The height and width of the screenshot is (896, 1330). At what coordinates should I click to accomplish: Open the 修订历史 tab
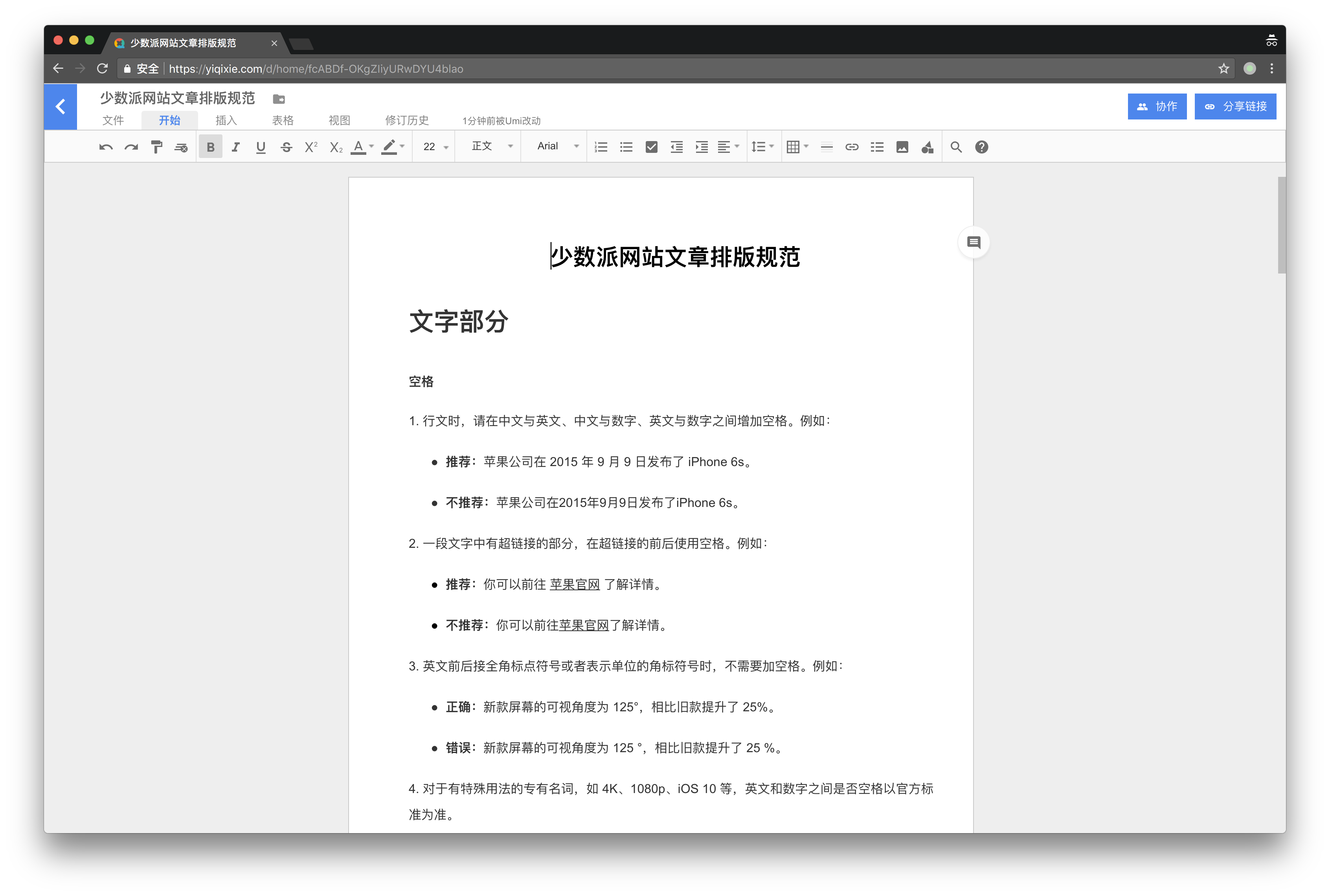[406, 120]
